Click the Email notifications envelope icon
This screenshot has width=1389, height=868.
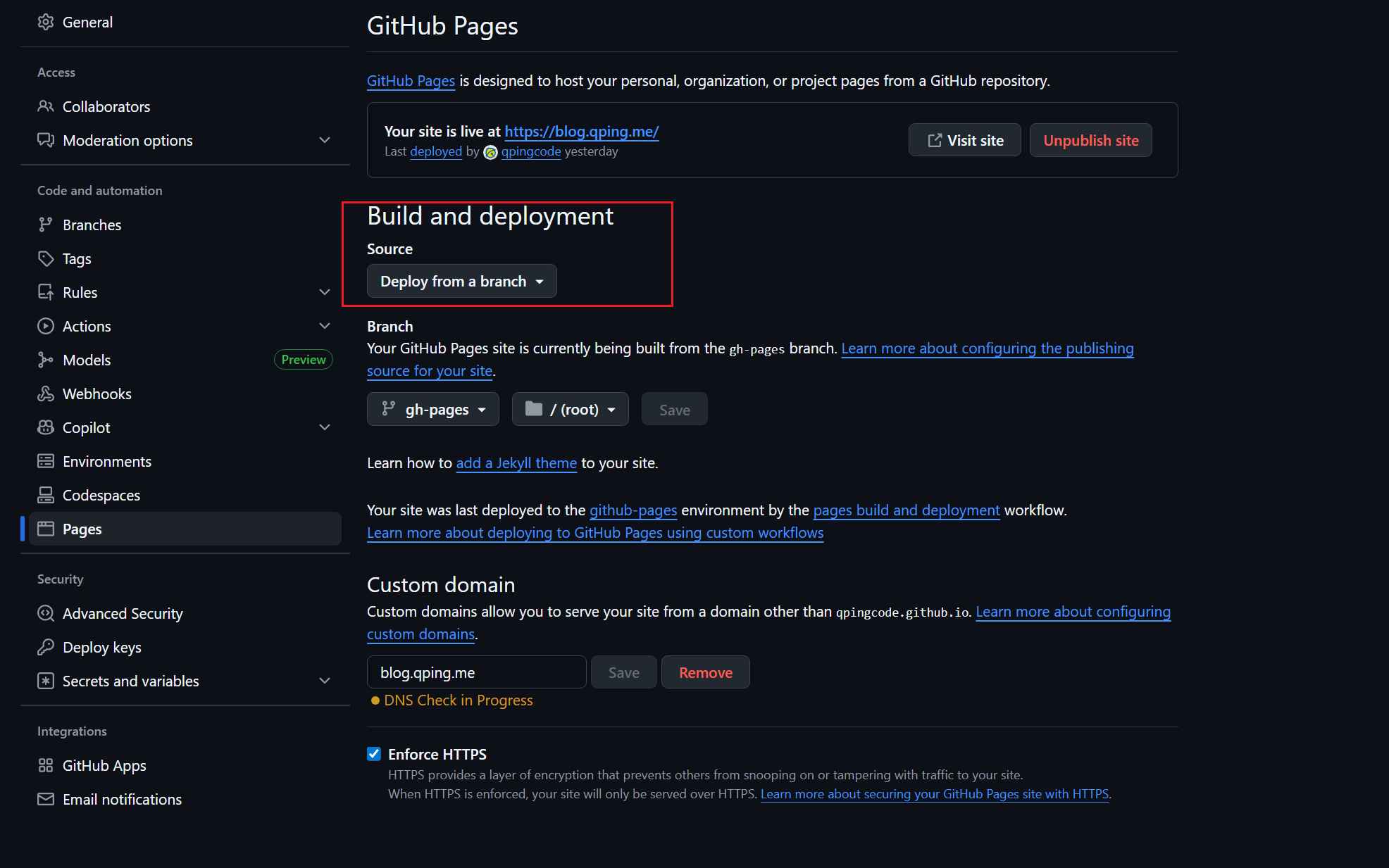(x=46, y=799)
